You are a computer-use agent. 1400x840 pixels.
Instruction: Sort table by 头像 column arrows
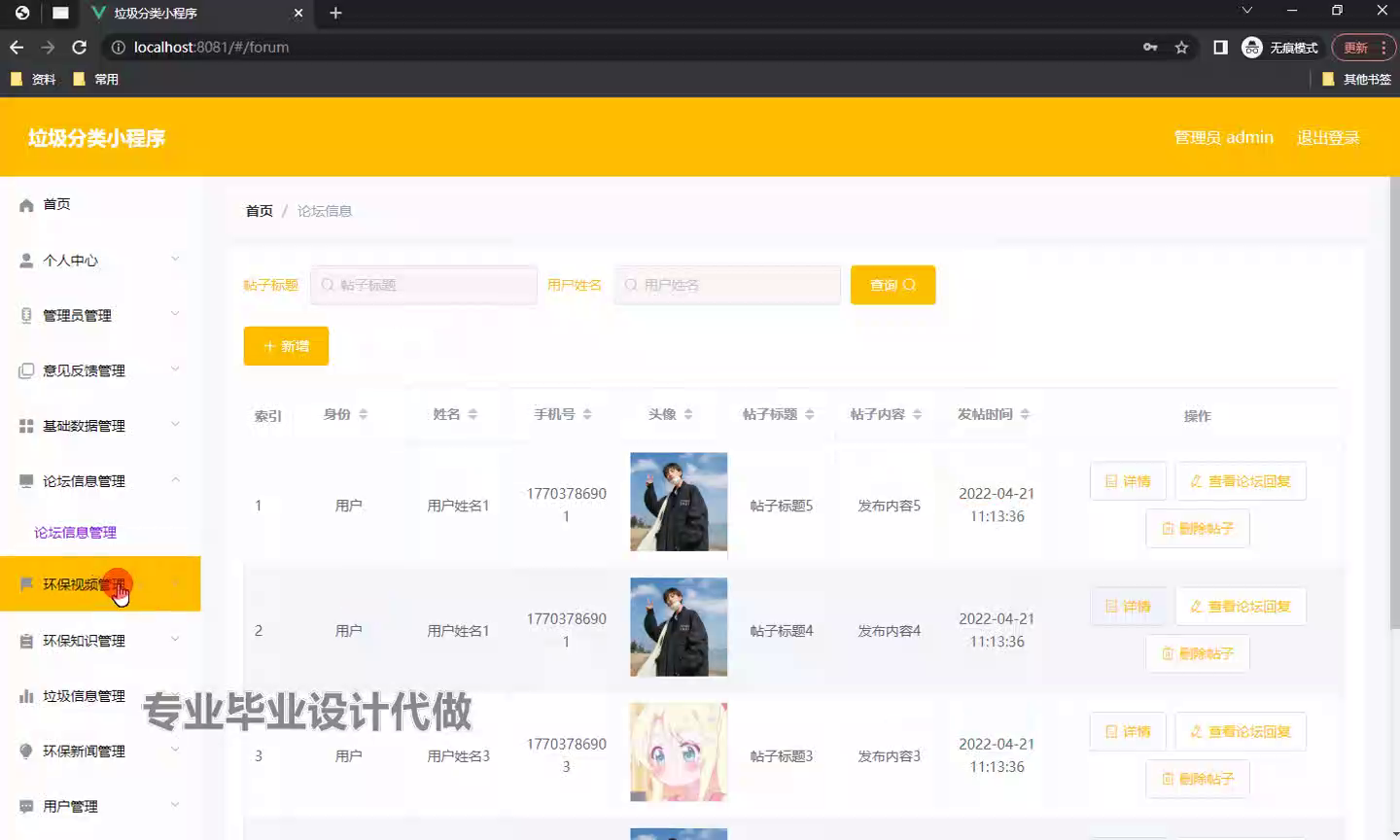tap(688, 414)
